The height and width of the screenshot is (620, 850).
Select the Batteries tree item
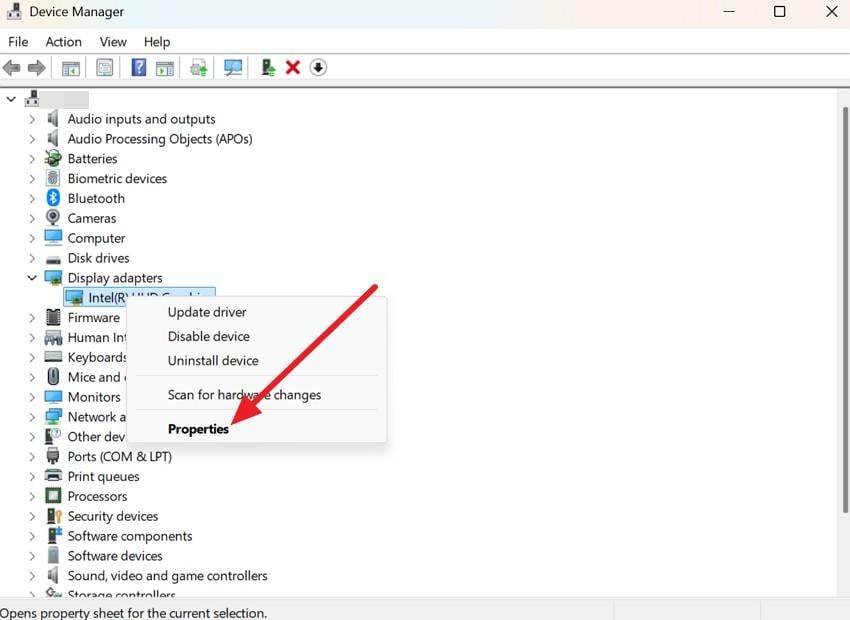[x=92, y=159]
